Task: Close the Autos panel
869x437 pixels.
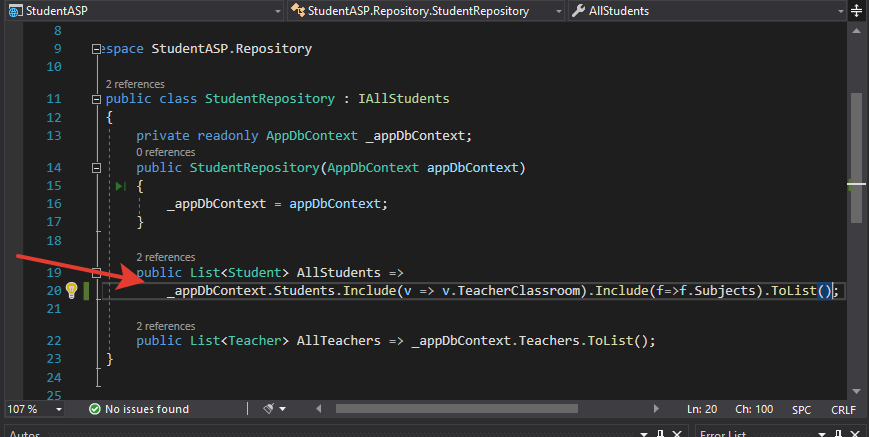Action: [677, 434]
